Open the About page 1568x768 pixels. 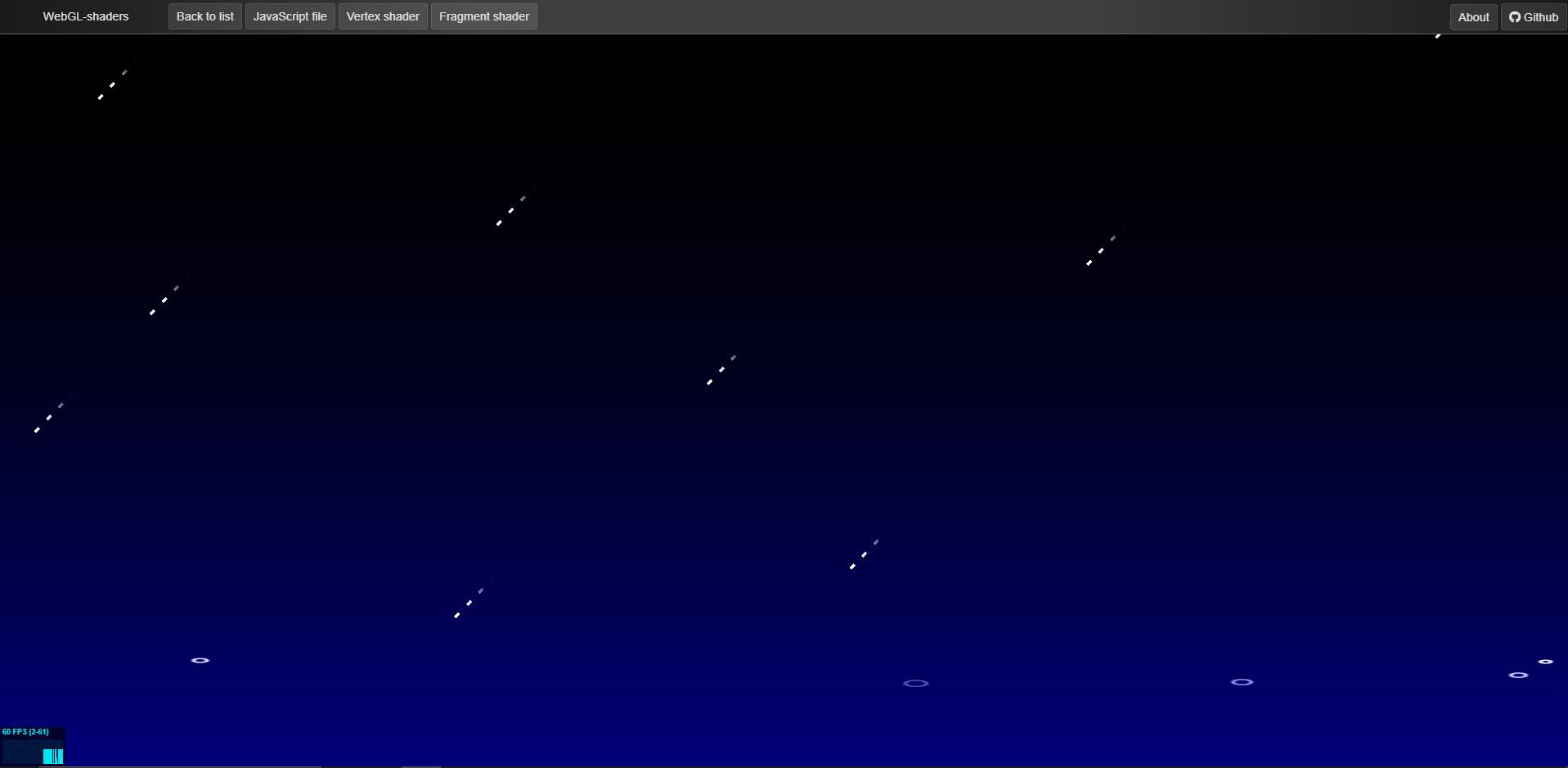click(1474, 17)
